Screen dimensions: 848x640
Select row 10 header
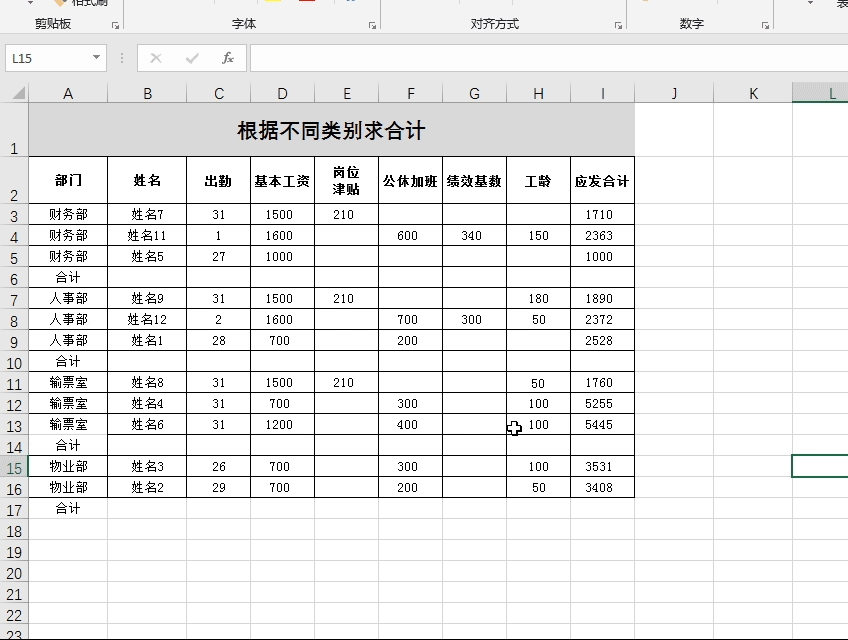coord(14,362)
